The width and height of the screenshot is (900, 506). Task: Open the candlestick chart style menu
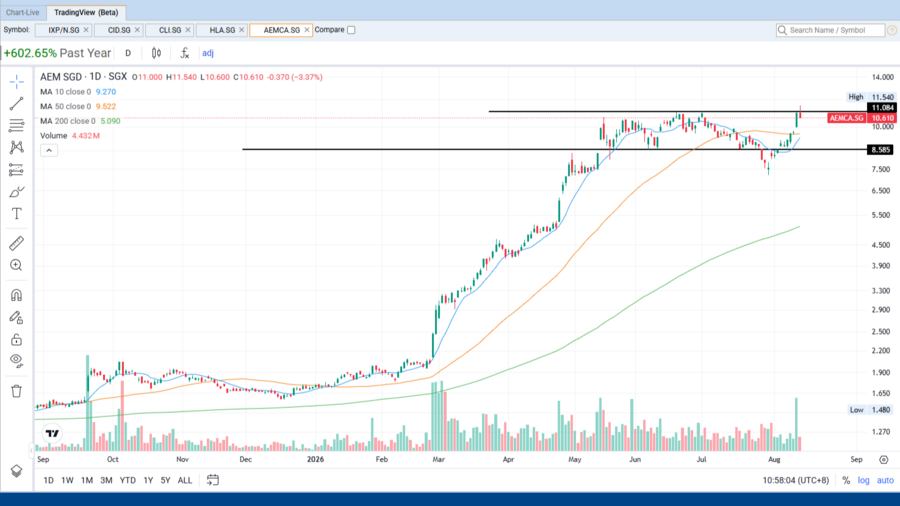[156, 53]
